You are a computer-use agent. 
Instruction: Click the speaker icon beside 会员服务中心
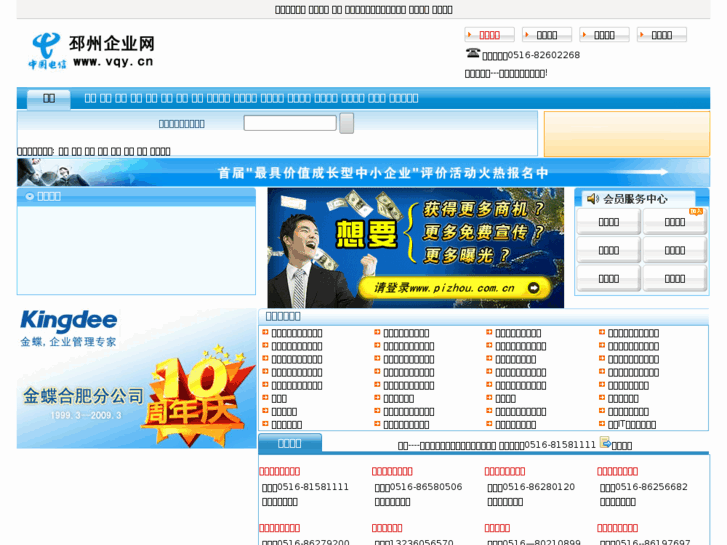(x=593, y=199)
